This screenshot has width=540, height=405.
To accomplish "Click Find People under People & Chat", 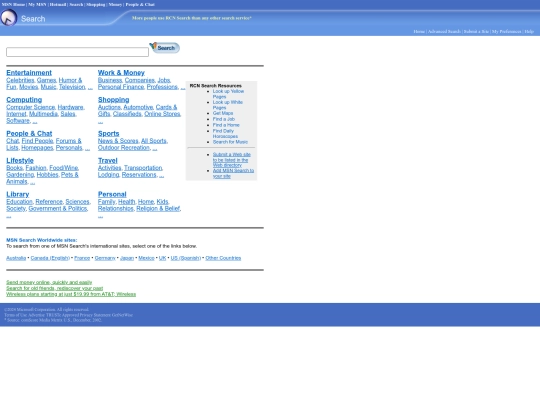I will [x=38, y=141].
